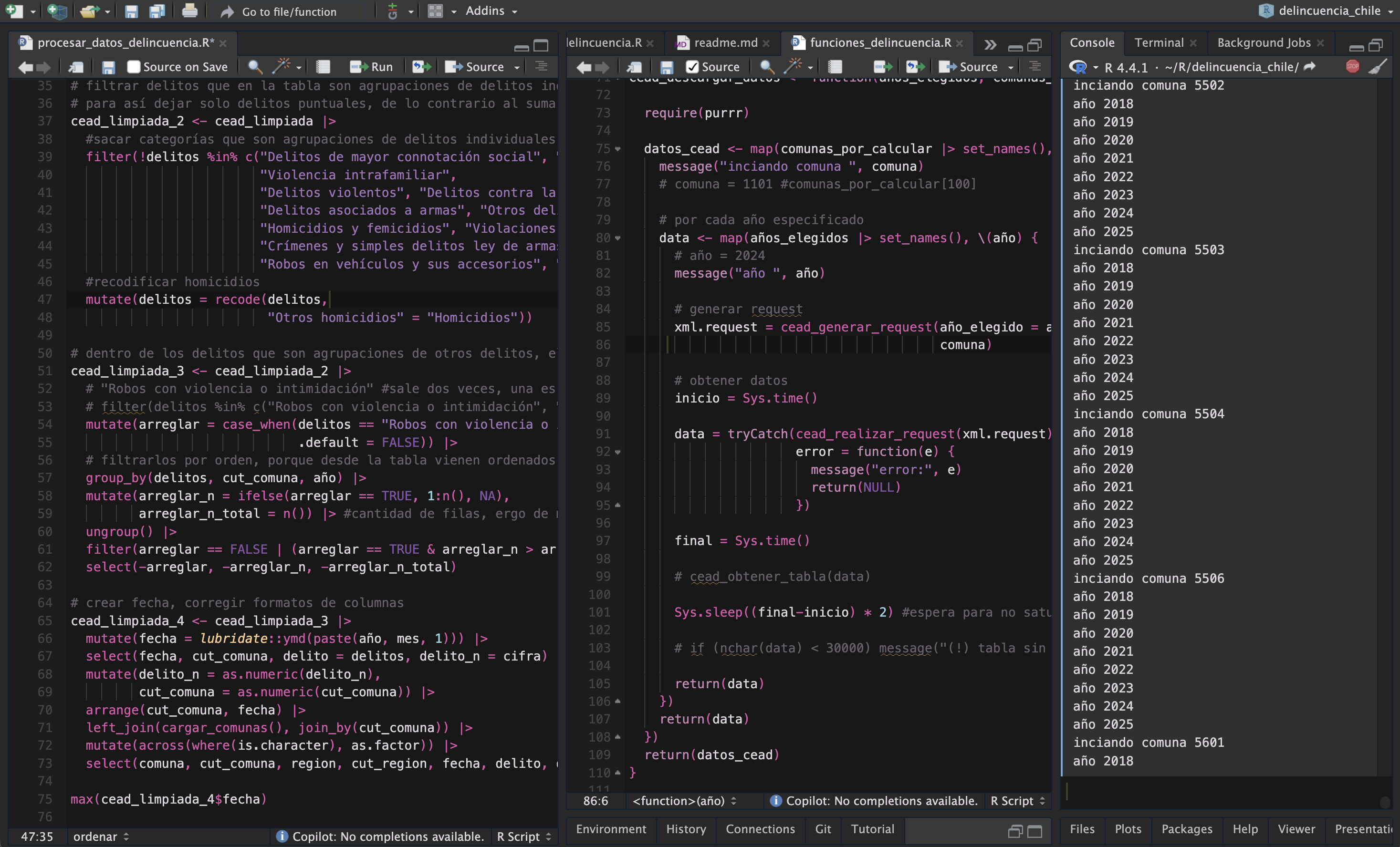
Task: Click the compile report notebook icon in left editor
Action: coord(323,66)
